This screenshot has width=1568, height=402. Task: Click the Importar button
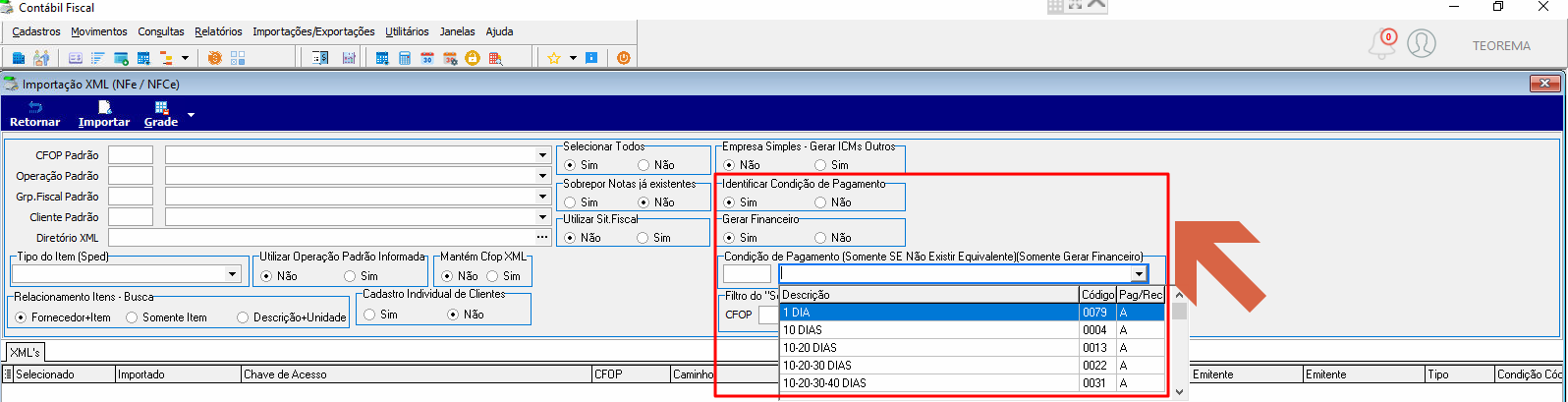(x=104, y=114)
